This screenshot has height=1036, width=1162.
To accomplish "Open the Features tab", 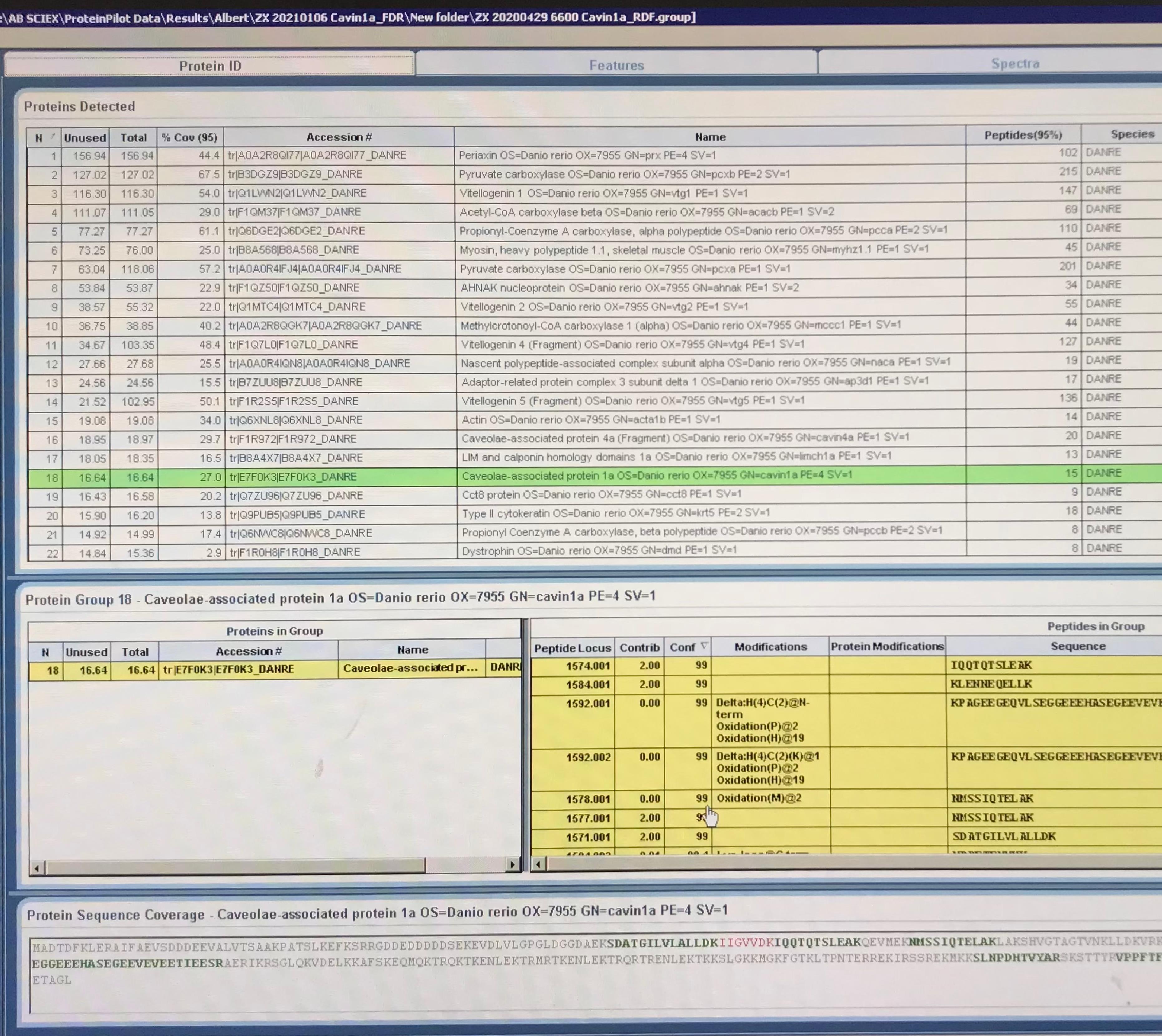I will pyautogui.click(x=616, y=65).
